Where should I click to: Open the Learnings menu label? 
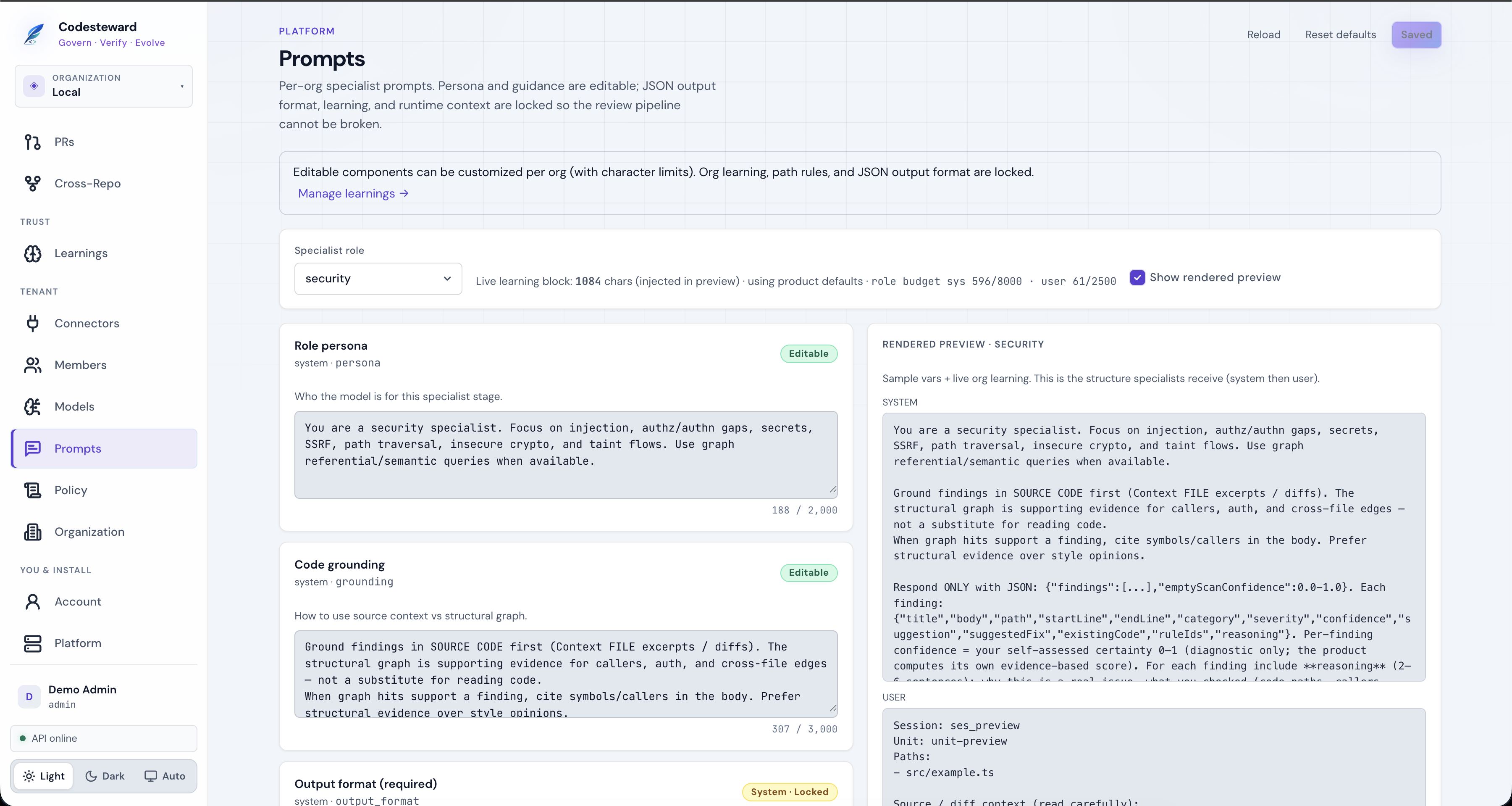pyautogui.click(x=81, y=254)
